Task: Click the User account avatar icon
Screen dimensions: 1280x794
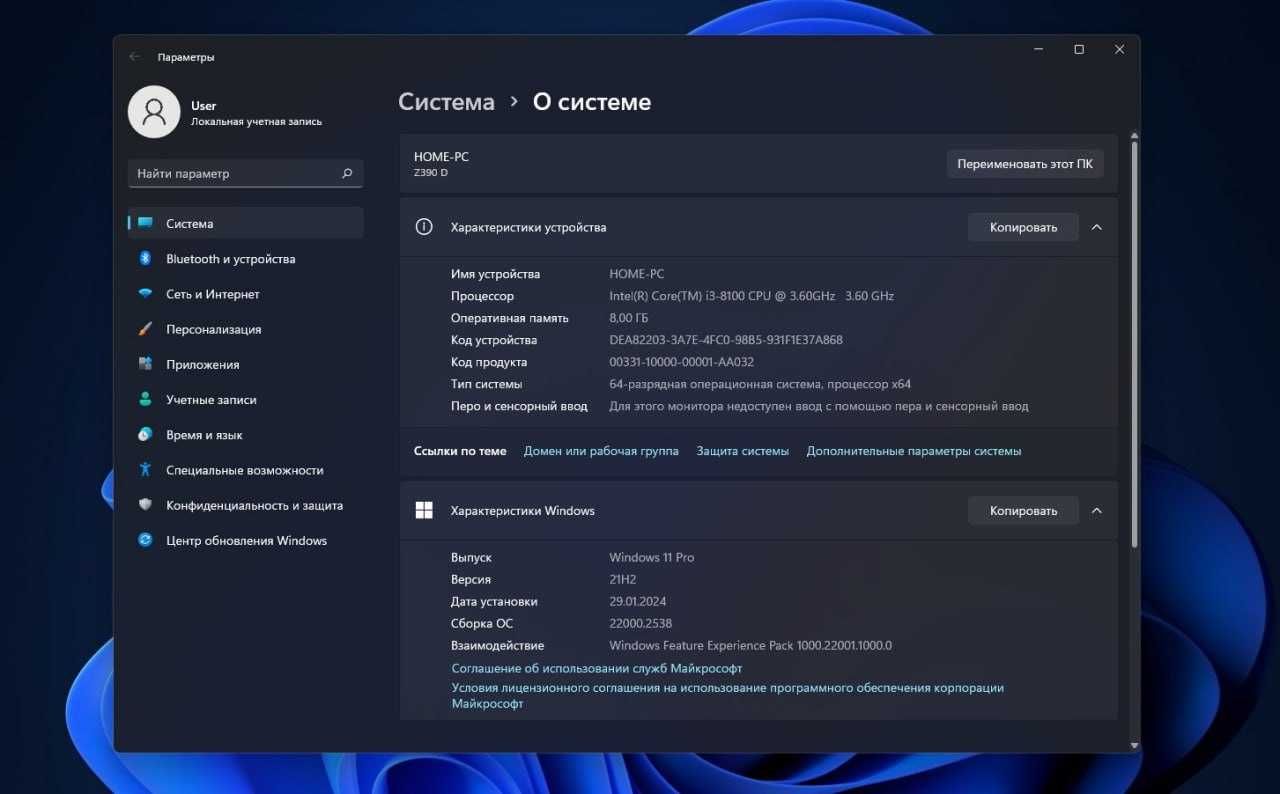Action: tap(154, 112)
